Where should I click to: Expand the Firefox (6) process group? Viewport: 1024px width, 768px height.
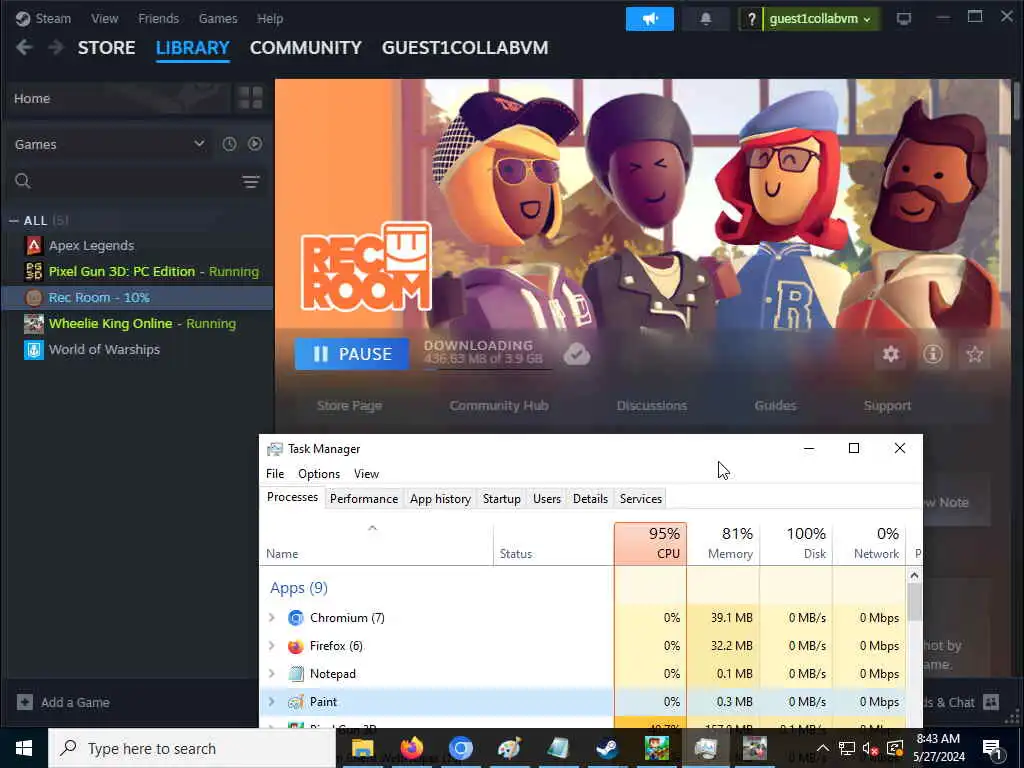point(272,645)
